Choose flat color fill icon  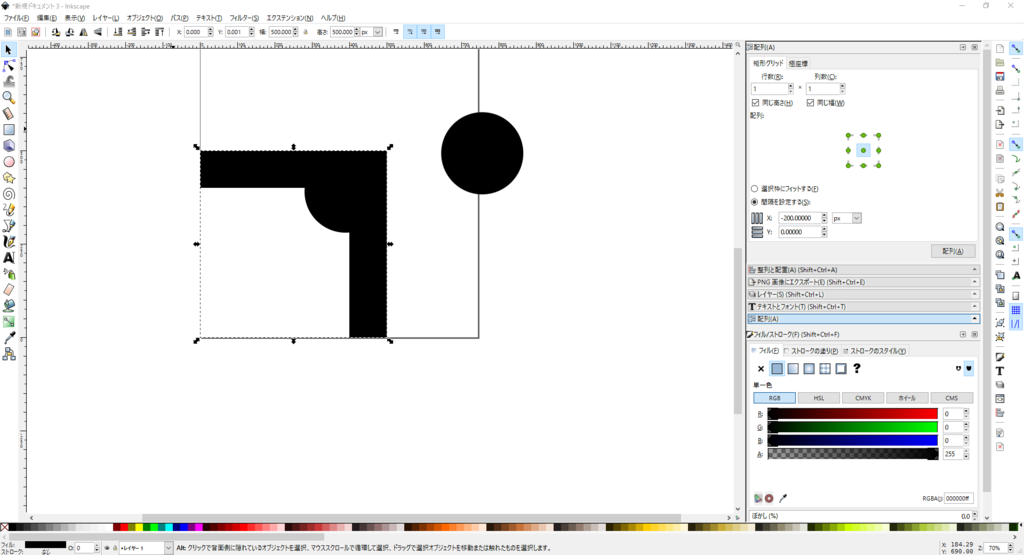(776, 369)
